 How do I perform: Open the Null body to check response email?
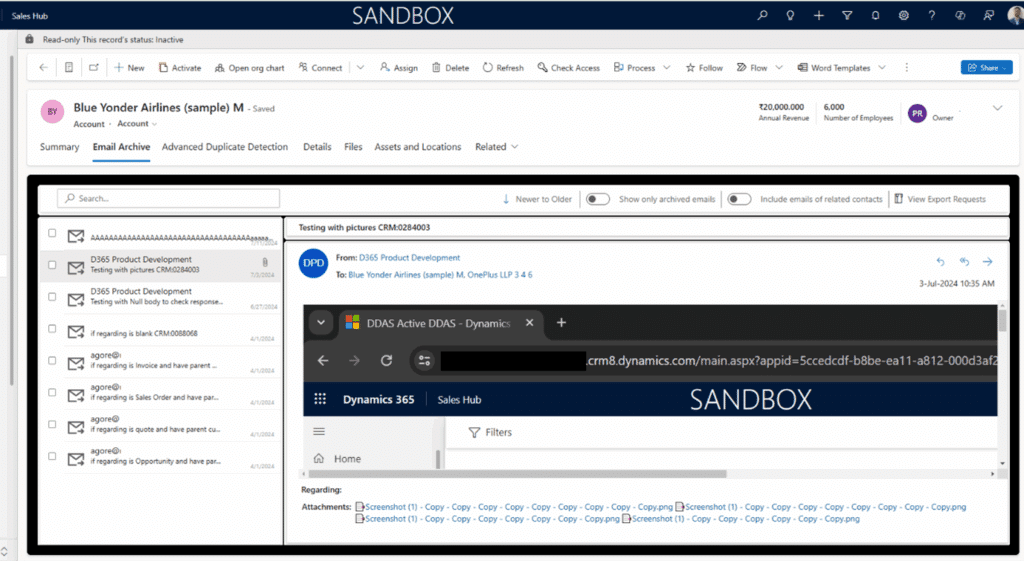(161, 297)
